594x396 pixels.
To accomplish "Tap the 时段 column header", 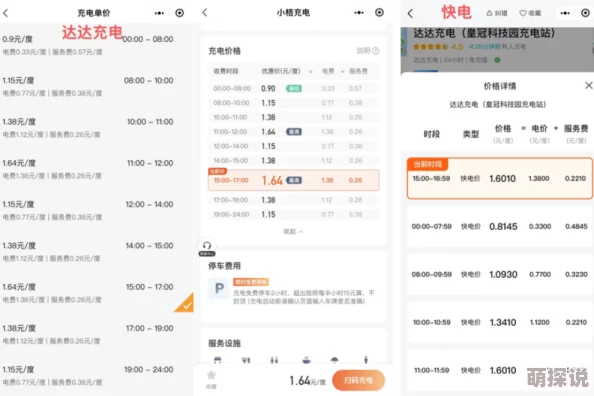I will point(431,134).
